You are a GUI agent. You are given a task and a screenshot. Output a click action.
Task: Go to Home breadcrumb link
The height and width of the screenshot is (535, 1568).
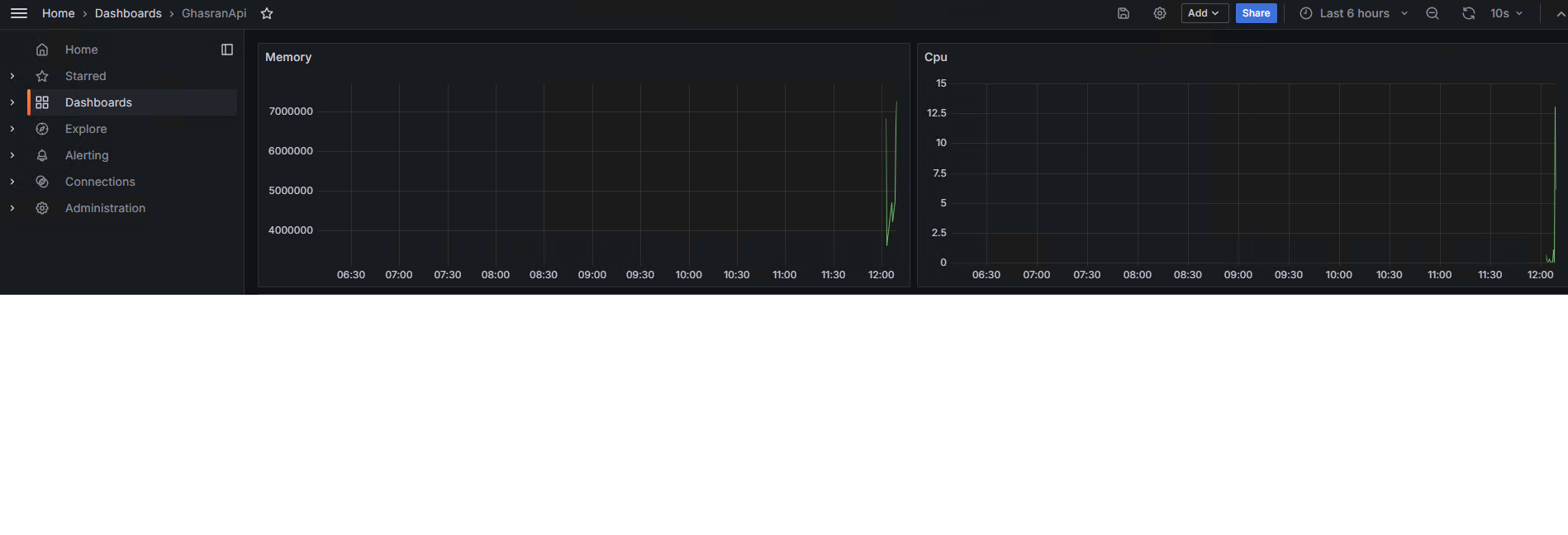pyautogui.click(x=59, y=13)
